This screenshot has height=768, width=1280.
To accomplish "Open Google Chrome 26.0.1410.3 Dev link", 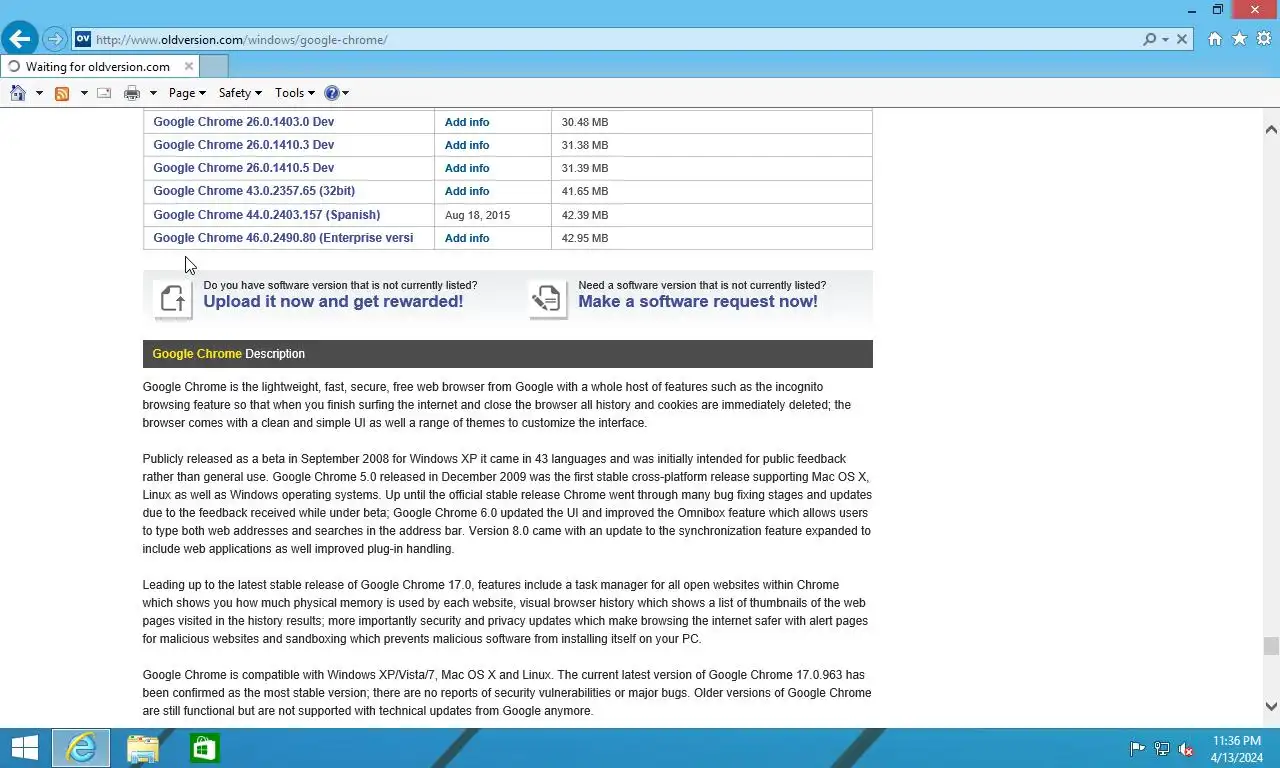I will coord(244,145).
